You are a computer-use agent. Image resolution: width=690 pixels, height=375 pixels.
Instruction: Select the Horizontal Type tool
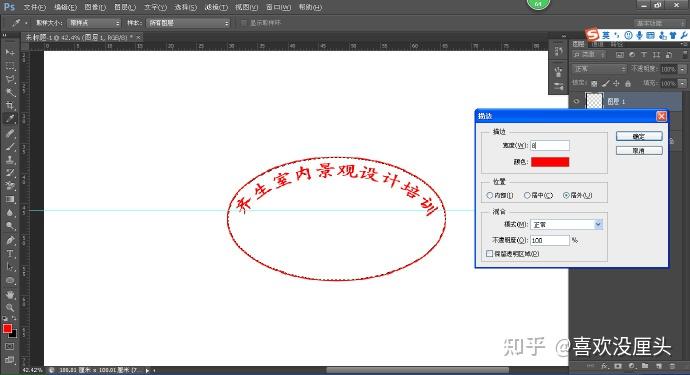click(x=10, y=254)
